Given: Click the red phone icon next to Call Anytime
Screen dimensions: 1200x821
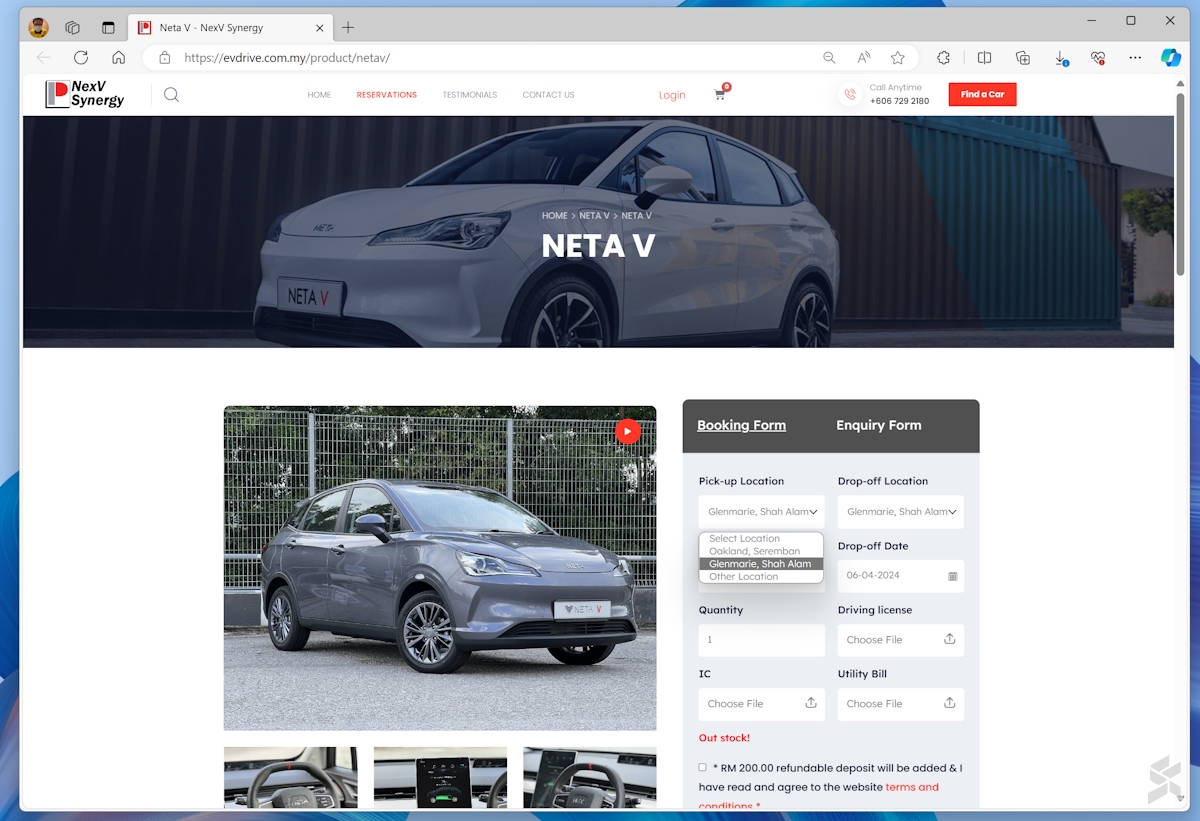Looking at the screenshot, I should point(849,94).
